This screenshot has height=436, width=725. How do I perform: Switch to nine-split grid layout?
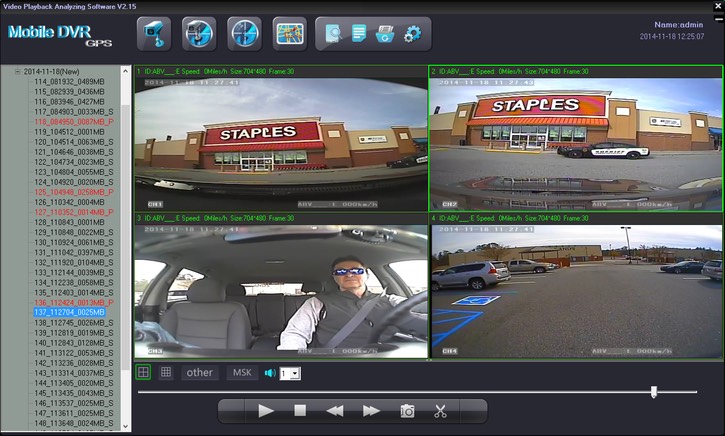(x=166, y=372)
